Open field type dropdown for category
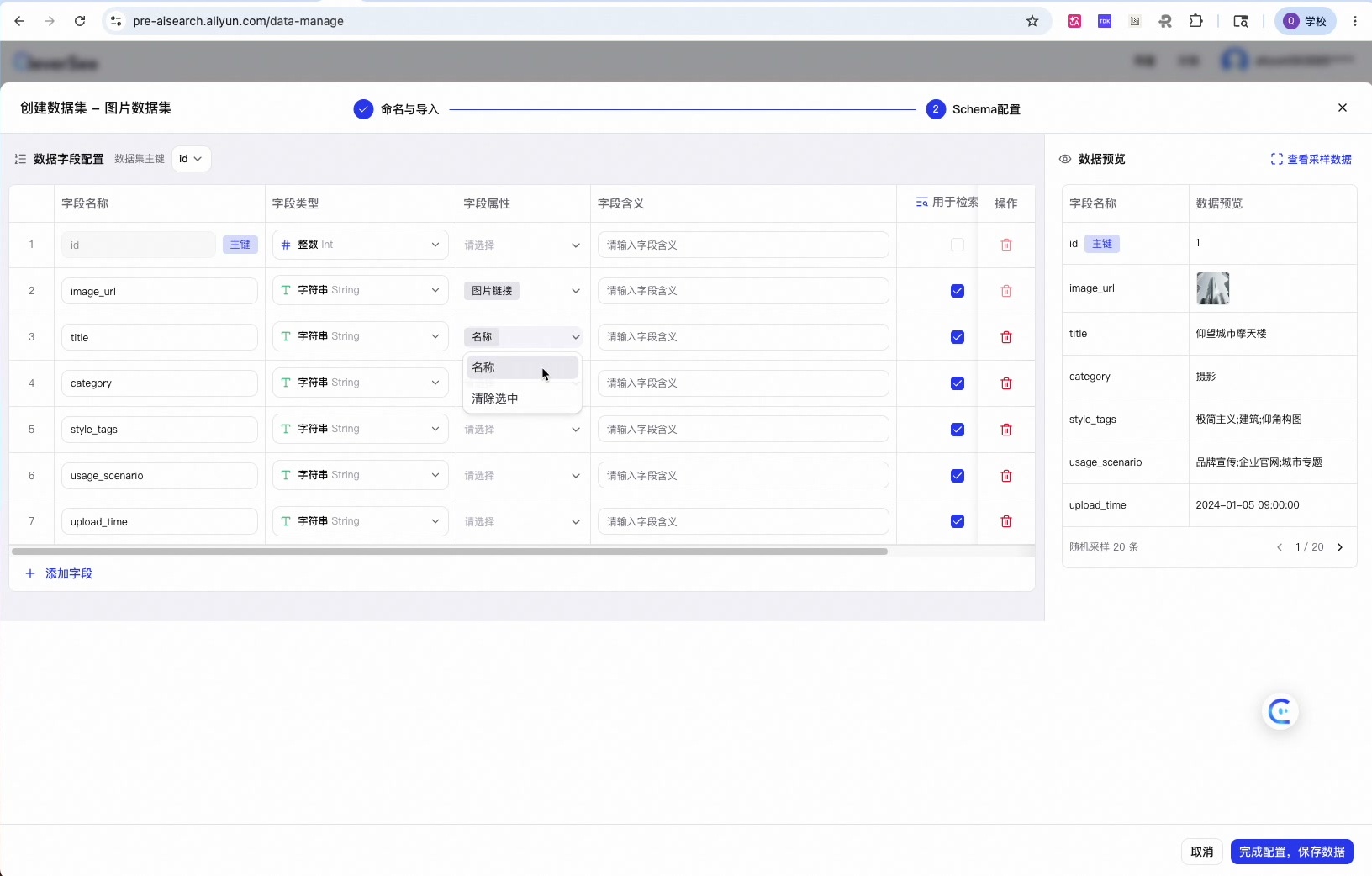Image resolution: width=1372 pixels, height=876 pixels. tap(360, 383)
